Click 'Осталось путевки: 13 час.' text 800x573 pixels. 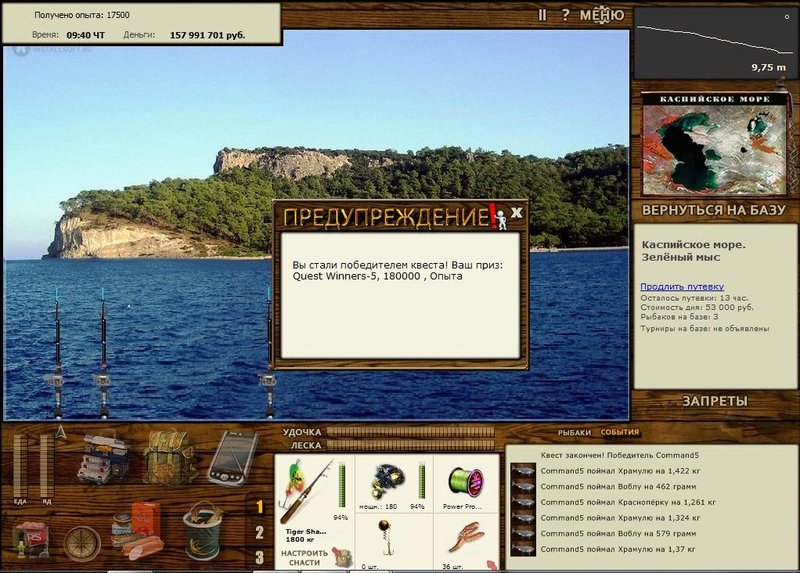(694, 298)
